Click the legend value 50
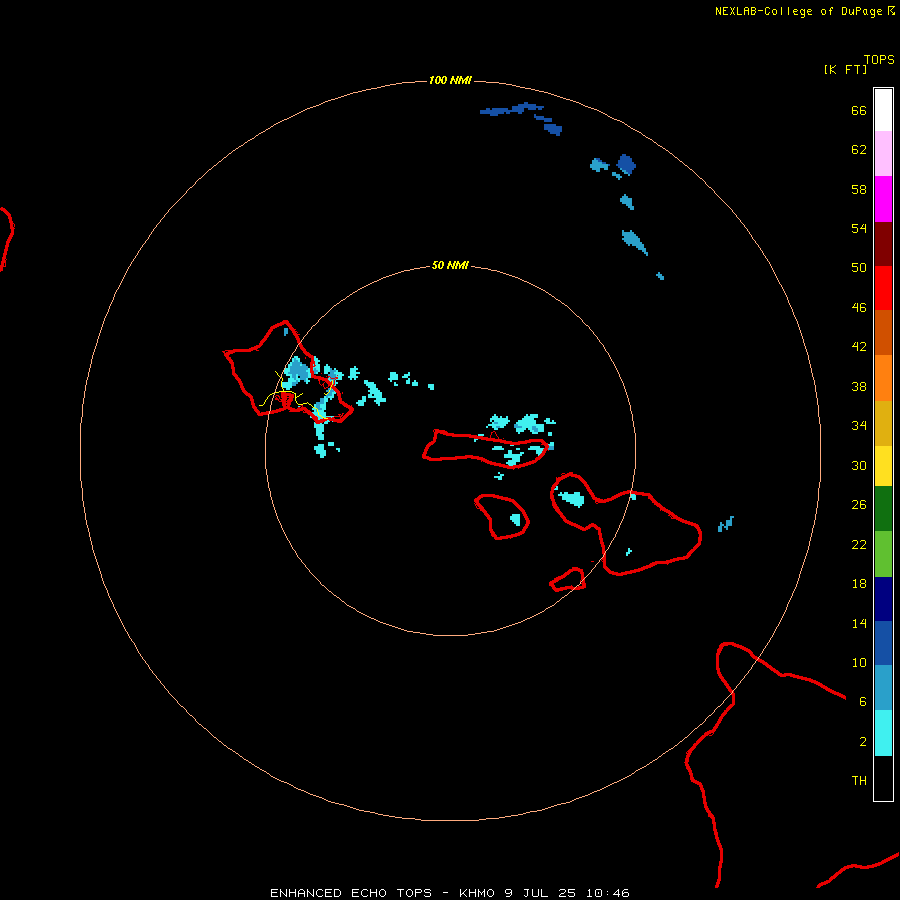Image resolution: width=900 pixels, height=900 pixels. pos(859,268)
